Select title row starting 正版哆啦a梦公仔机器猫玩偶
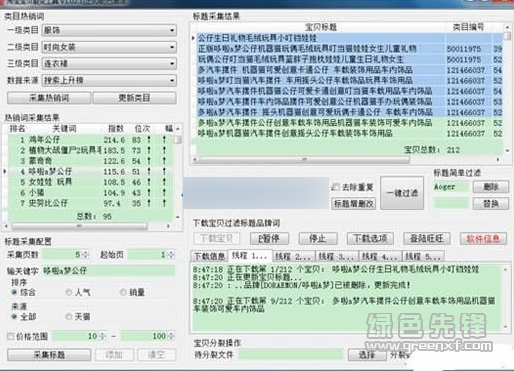Screen dimensions: 514x371 tap(349, 49)
